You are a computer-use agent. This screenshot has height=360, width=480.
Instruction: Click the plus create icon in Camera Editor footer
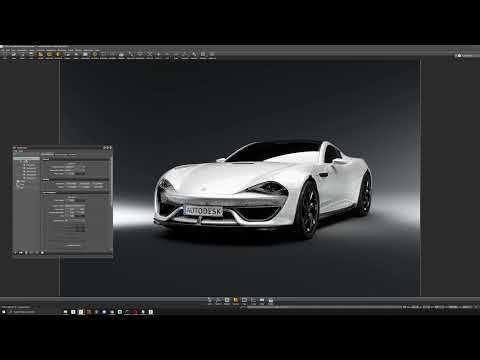click(x=15, y=253)
